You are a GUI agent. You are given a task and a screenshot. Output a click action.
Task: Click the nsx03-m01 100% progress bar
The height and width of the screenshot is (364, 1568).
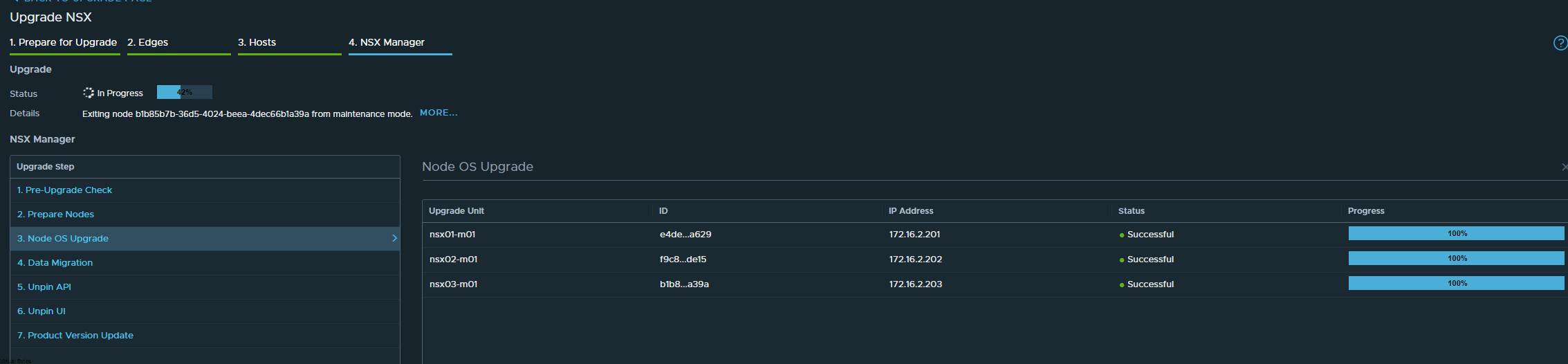click(1457, 283)
